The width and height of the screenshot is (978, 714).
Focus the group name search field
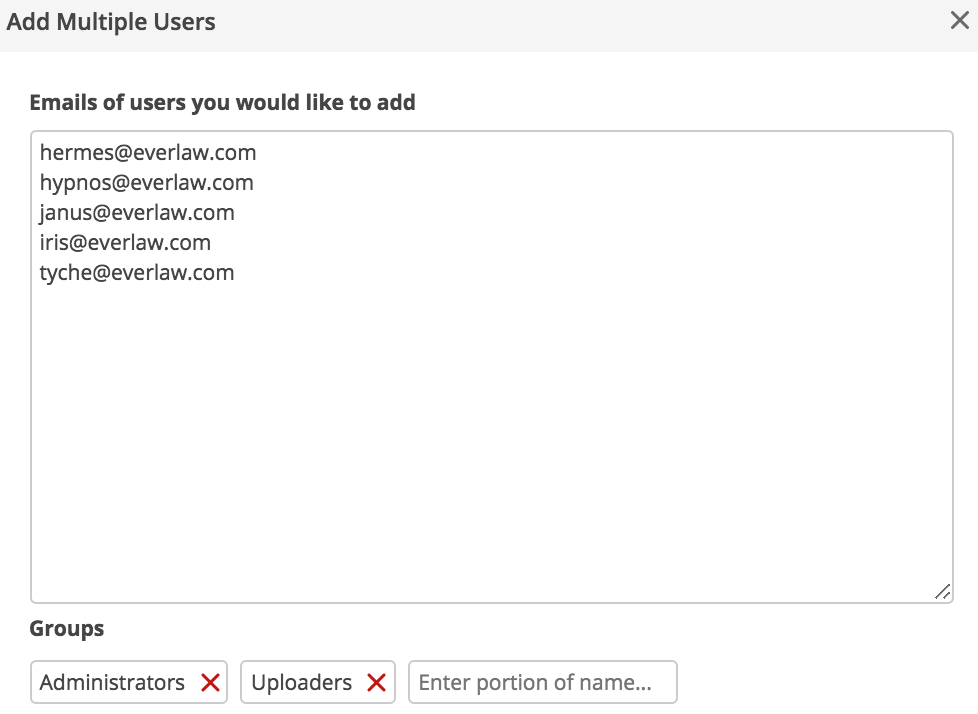[543, 682]
